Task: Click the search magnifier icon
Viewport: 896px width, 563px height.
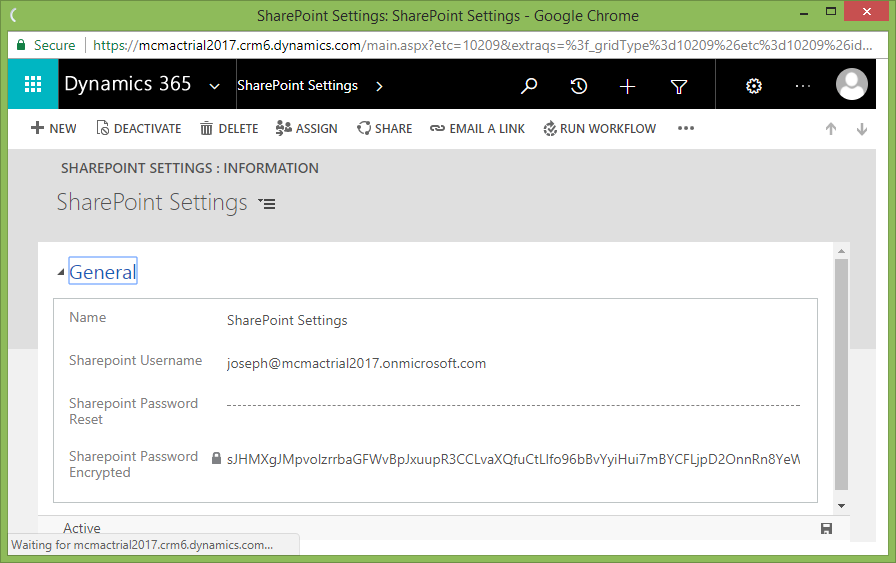Action: [529, 86]
